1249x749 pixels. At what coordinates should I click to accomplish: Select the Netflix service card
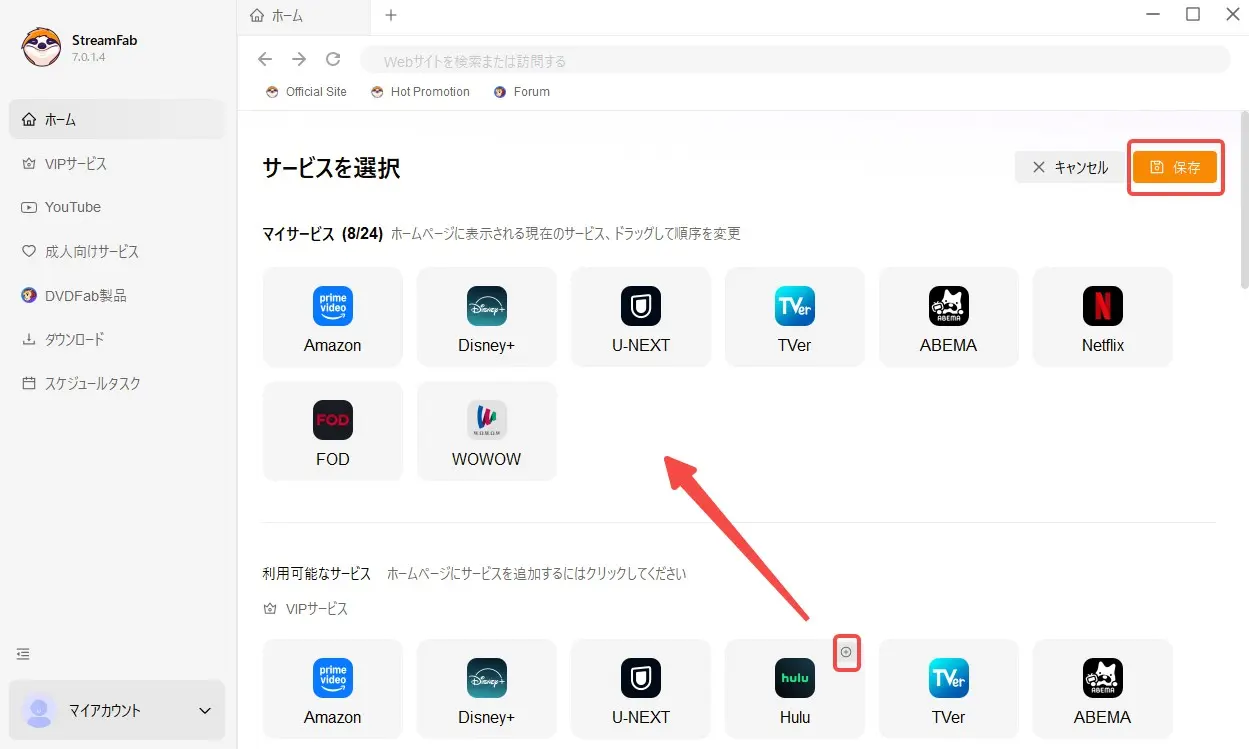point(1103,317)
